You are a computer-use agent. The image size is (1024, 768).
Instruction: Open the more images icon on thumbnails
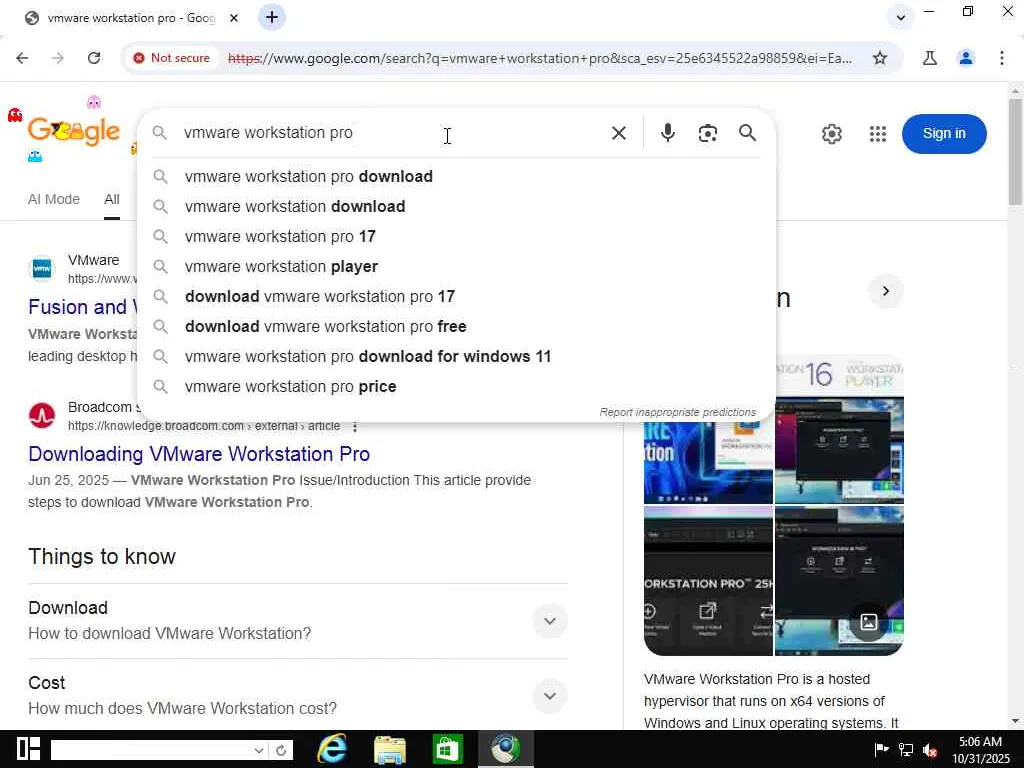pyautogui.click(x=868, y=622)
